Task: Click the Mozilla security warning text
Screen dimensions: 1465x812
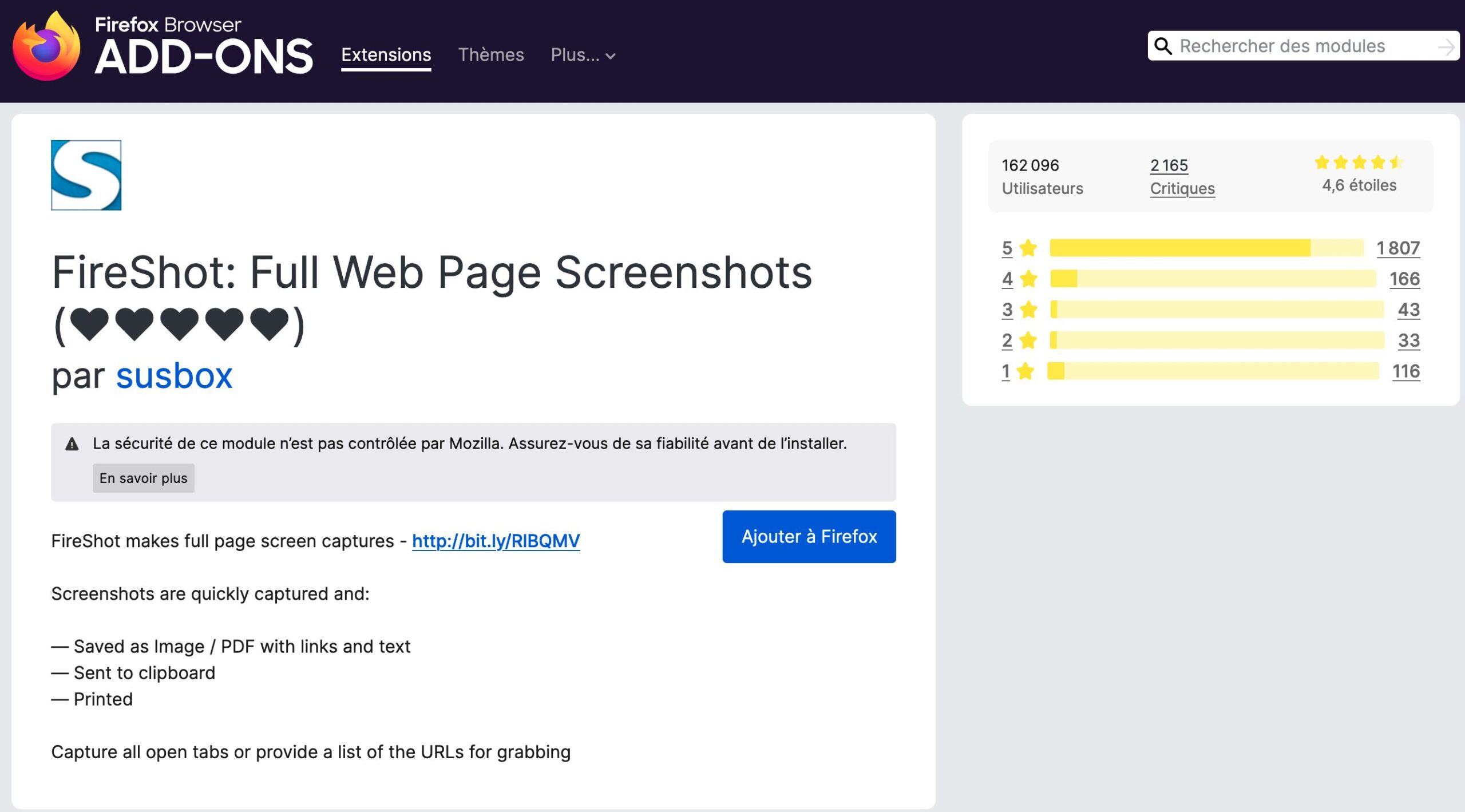Action: [470, 444]
